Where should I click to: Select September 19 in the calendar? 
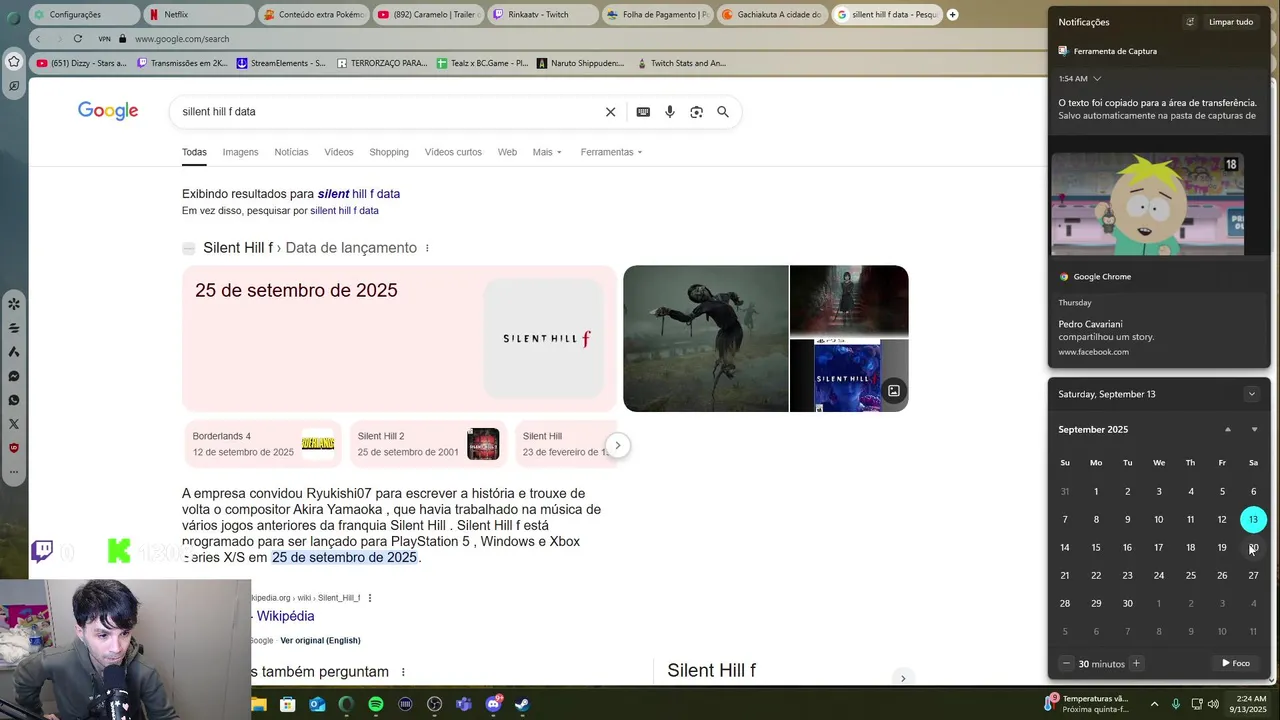click(1222, 547)
